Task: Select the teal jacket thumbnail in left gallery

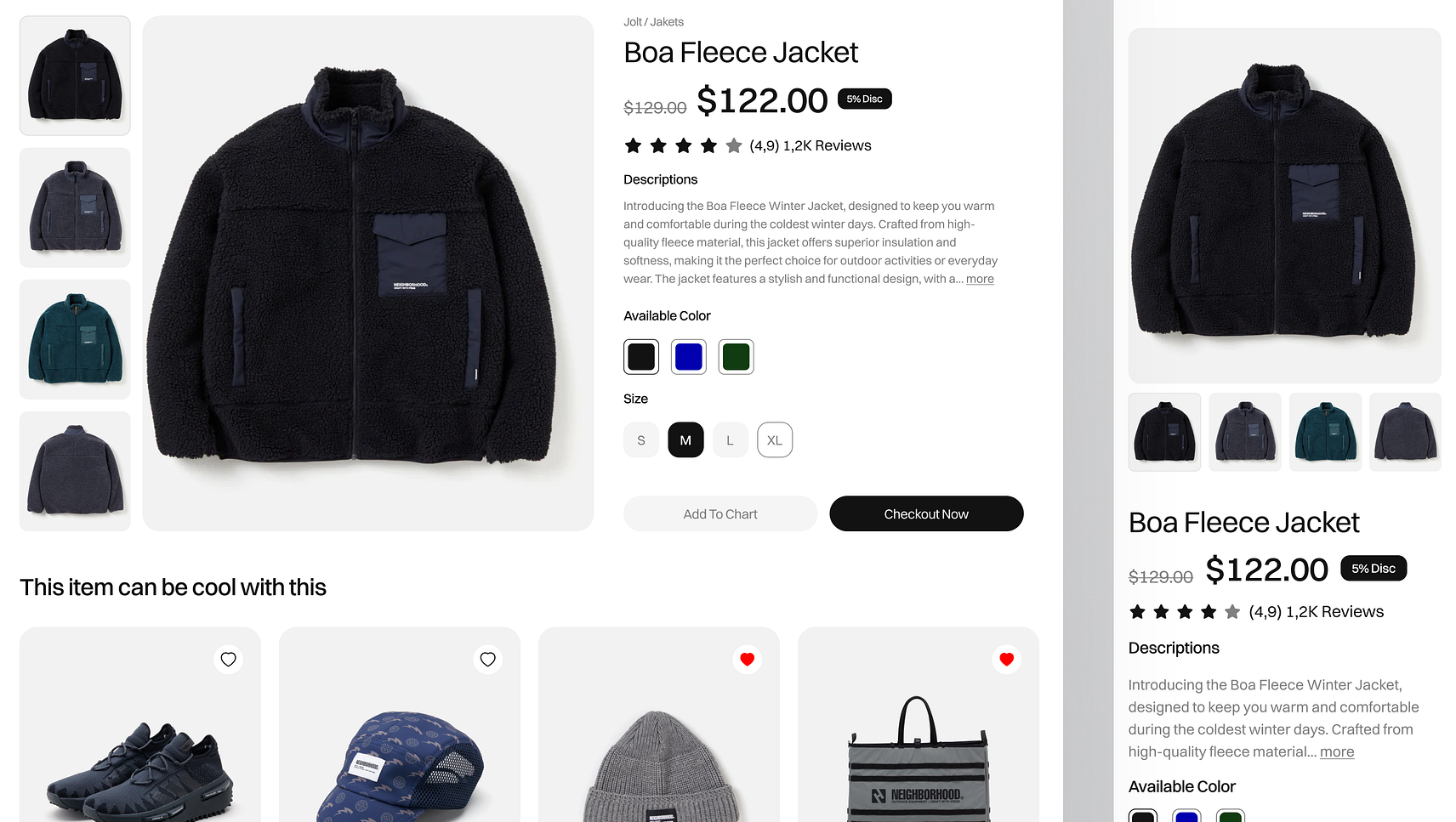Action: [75, 339]
